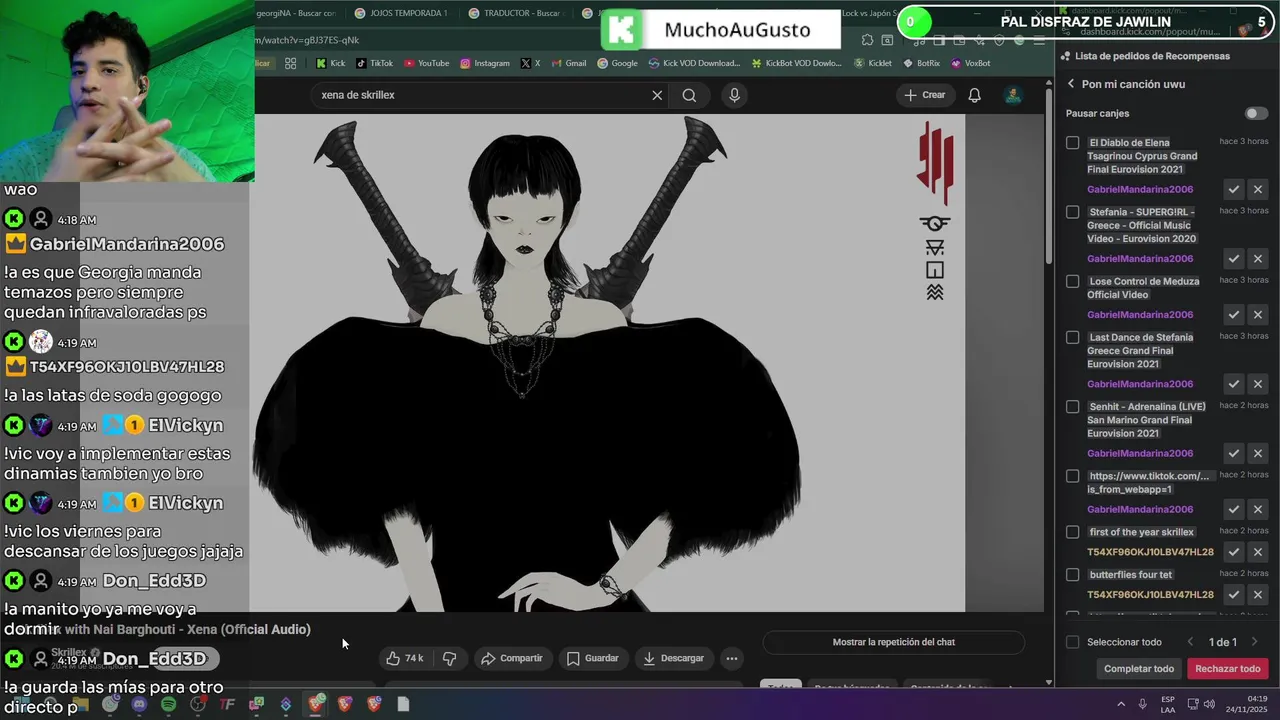Screen dimensions: 1280x720
Task: Approve first of the year skrillex
Action: [1234, 552]
